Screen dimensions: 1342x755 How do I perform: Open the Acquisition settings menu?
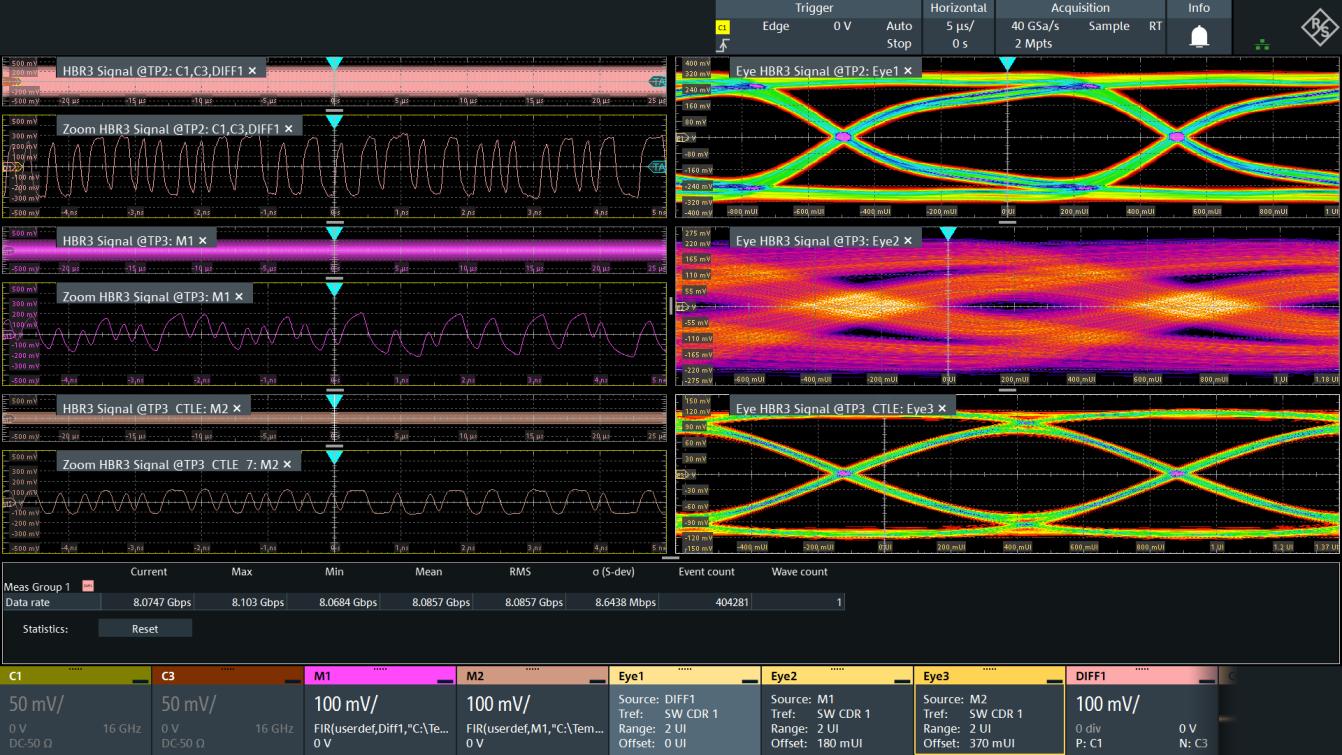pos(1079,8)
